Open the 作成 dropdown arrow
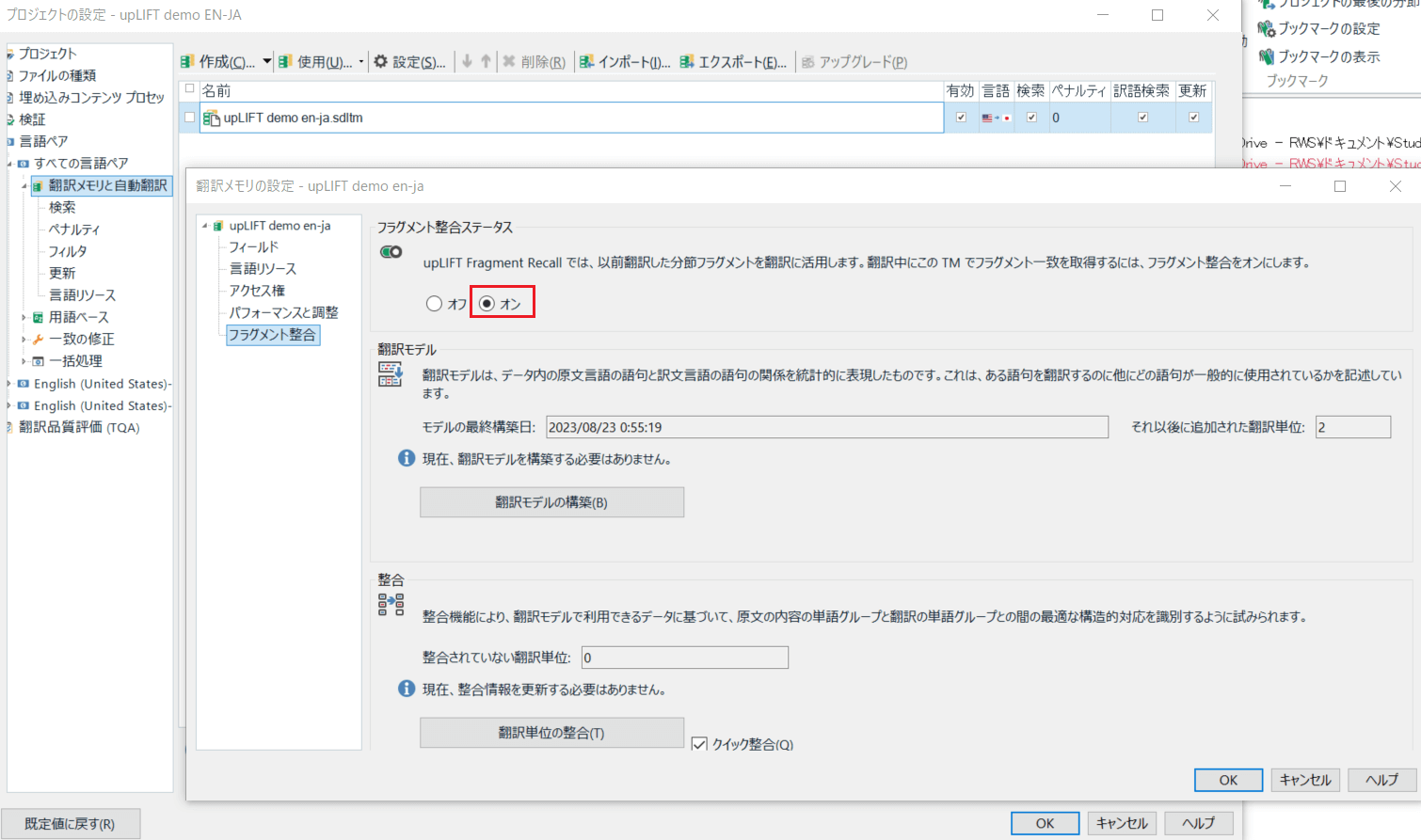Image resolution: width=1421 pixels, height=840 pixels. pos(267,62)
